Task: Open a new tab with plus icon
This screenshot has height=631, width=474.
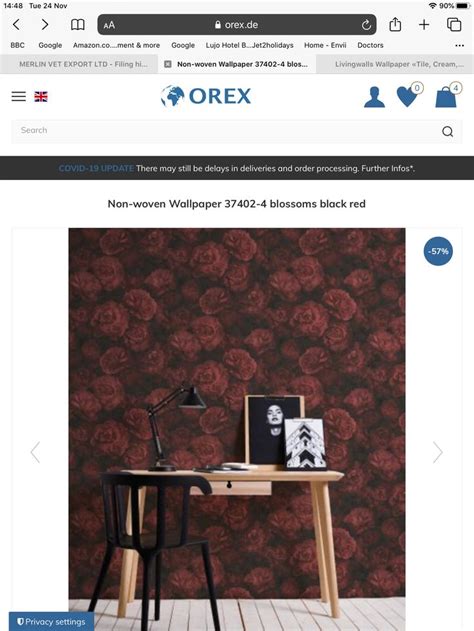Action: 424,25
